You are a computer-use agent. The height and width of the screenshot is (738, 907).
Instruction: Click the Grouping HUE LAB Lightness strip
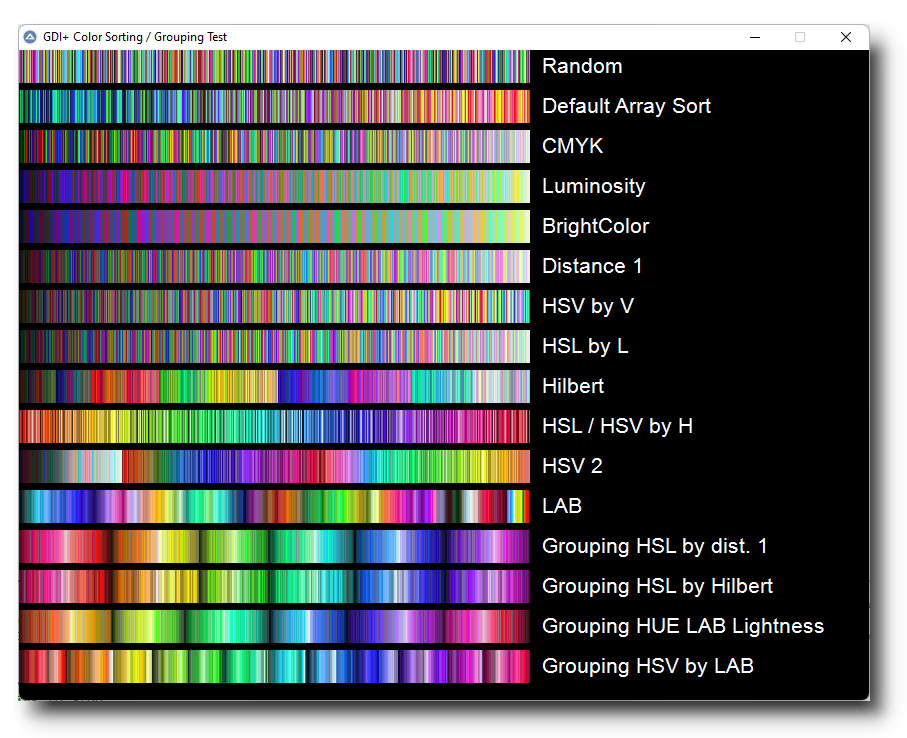(274, 627)
